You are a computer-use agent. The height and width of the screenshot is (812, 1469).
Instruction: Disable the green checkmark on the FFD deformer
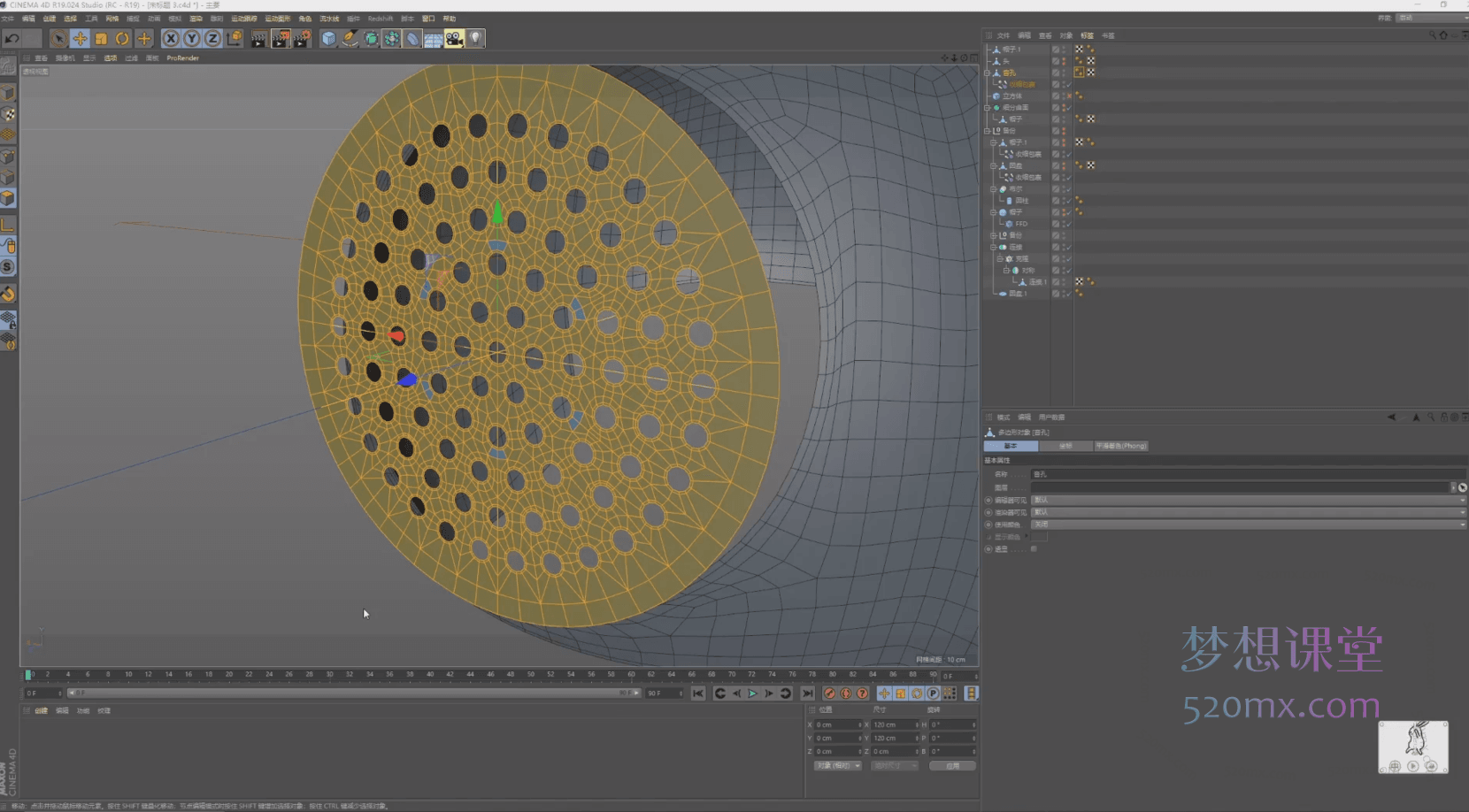coord(1068,224)
